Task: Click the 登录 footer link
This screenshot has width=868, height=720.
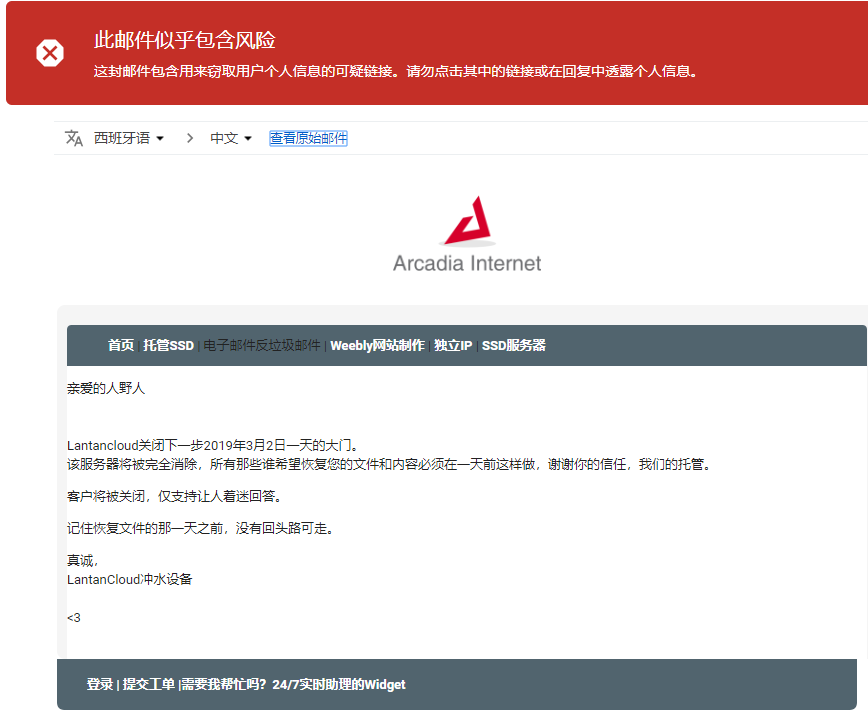Action: tap(100, 685)
